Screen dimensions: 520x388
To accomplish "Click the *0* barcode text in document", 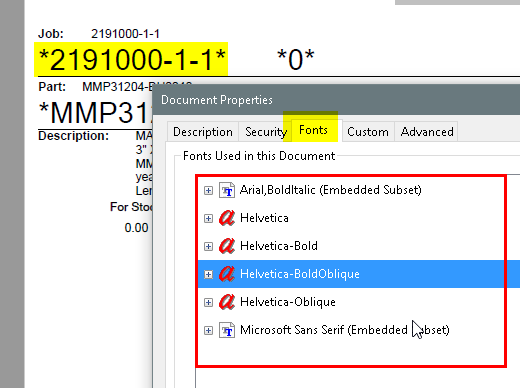I will (296, 60).
